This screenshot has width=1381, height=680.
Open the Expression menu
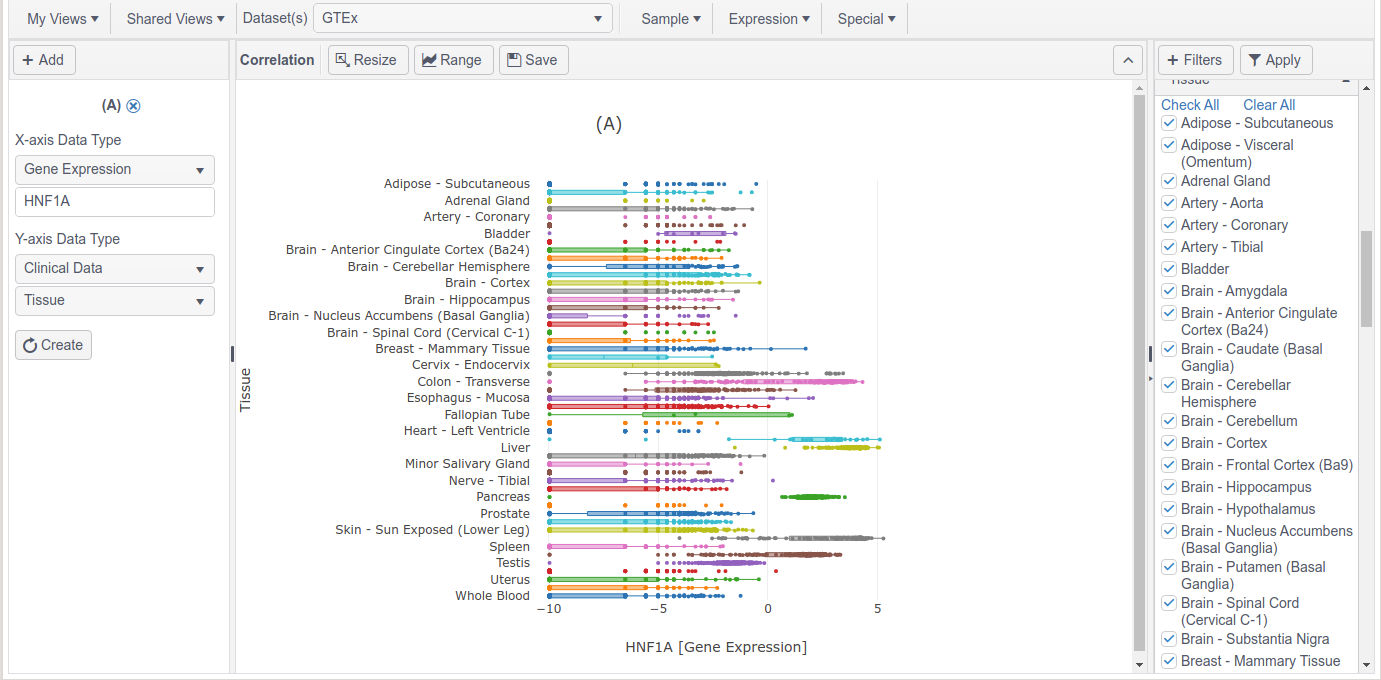(x=769, y=19)
